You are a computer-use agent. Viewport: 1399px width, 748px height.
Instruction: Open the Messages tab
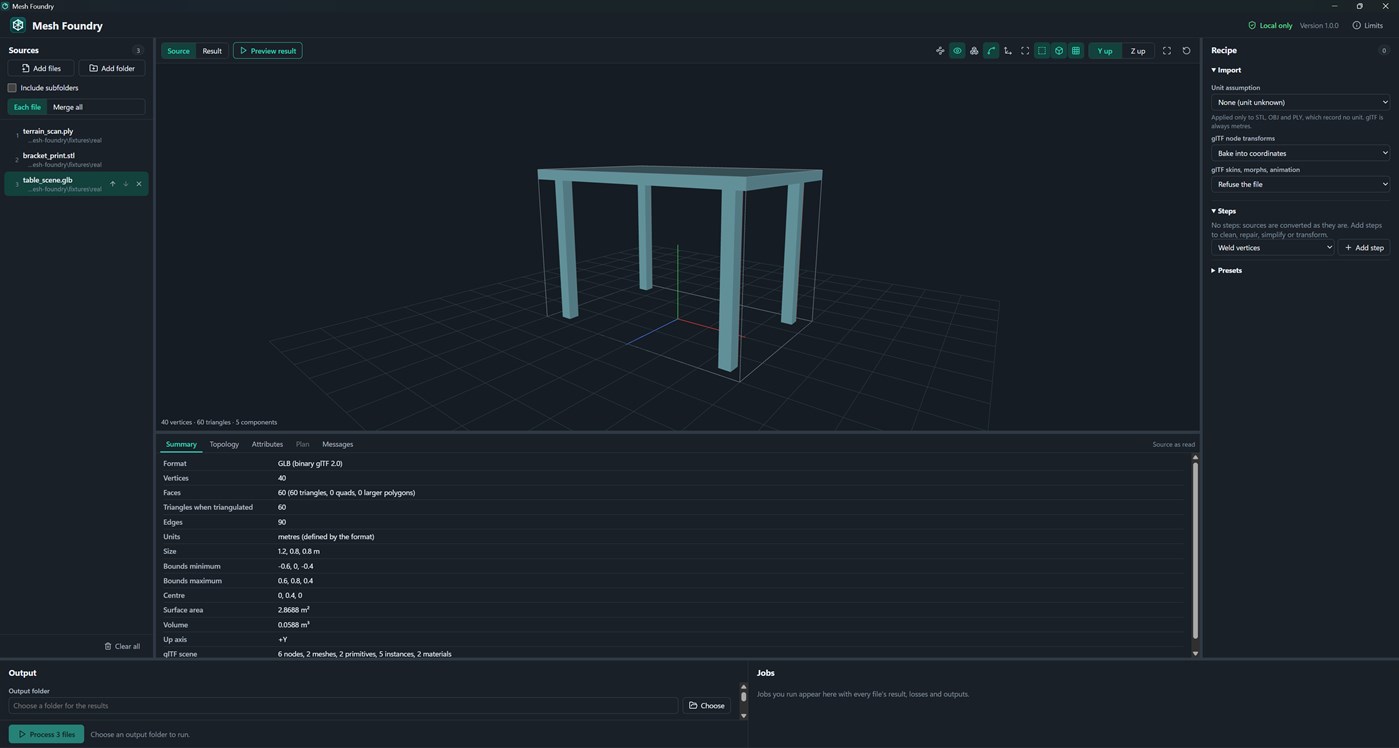pyautogui.click(x=337, y=444)
